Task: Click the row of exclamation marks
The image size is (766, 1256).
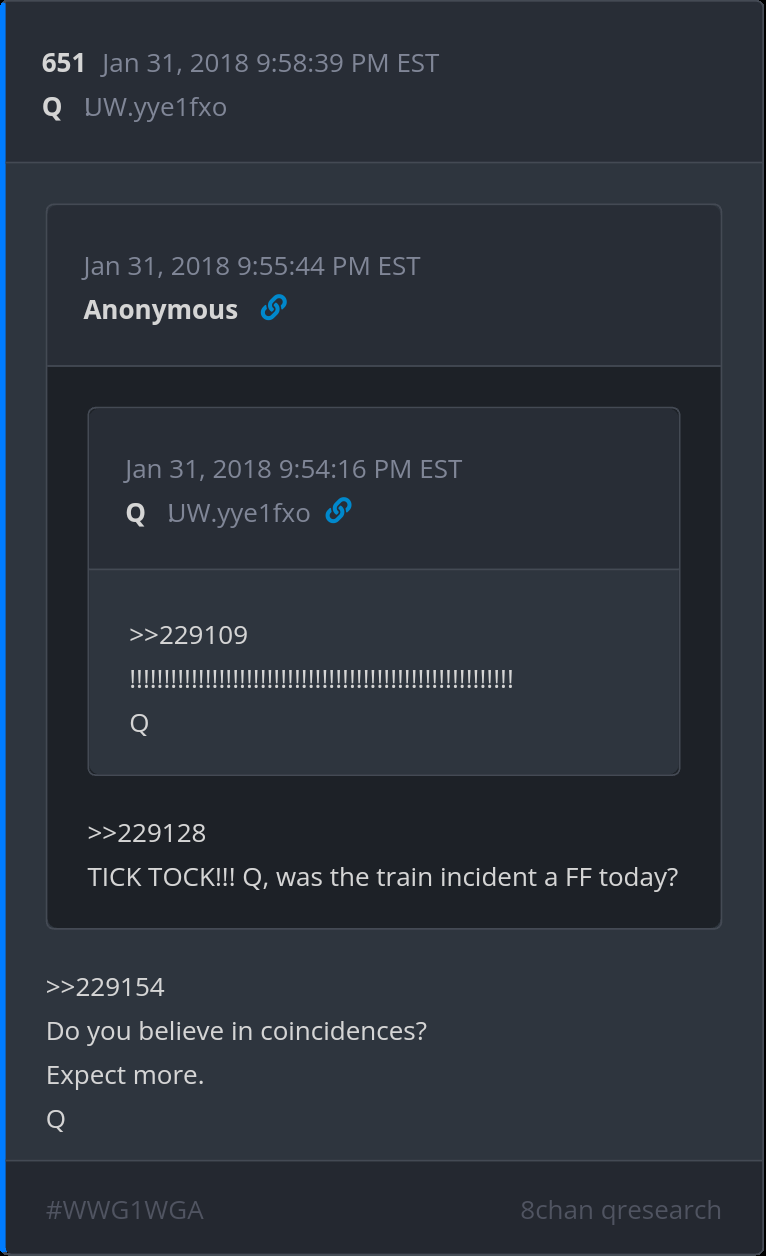Action: (321, 680)
